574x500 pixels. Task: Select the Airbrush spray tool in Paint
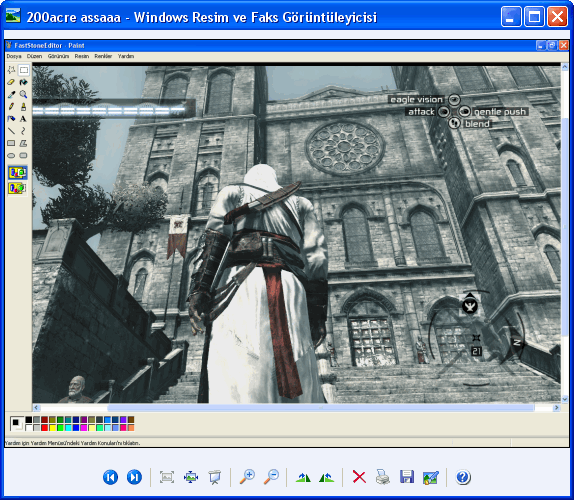(x=11, y=119)
